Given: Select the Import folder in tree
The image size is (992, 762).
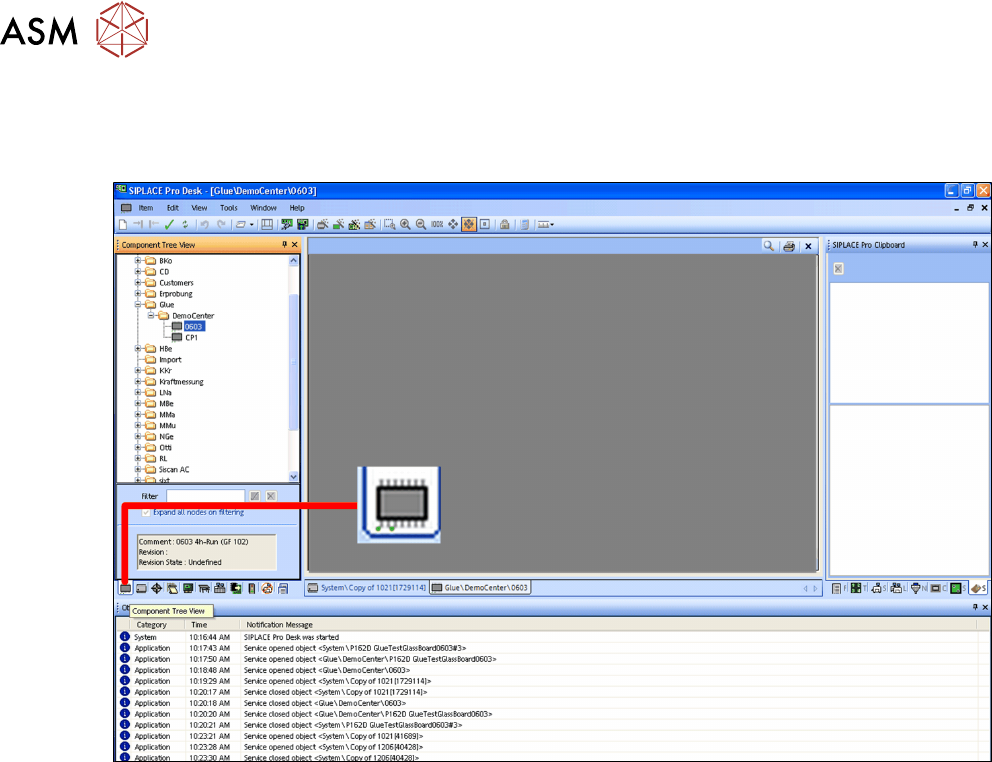Looking at the screenshot, I should [170, 359].
